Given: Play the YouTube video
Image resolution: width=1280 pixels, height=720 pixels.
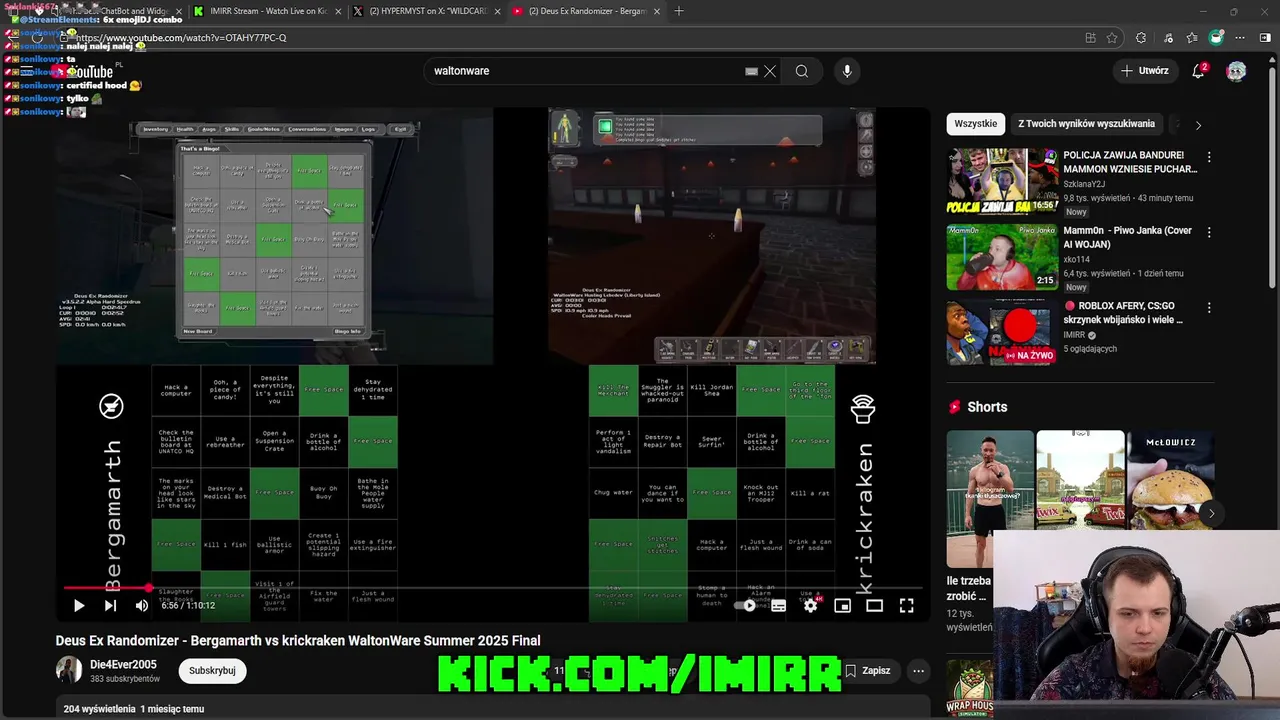Looking at the screenshot, I should (x=79, y=605).
